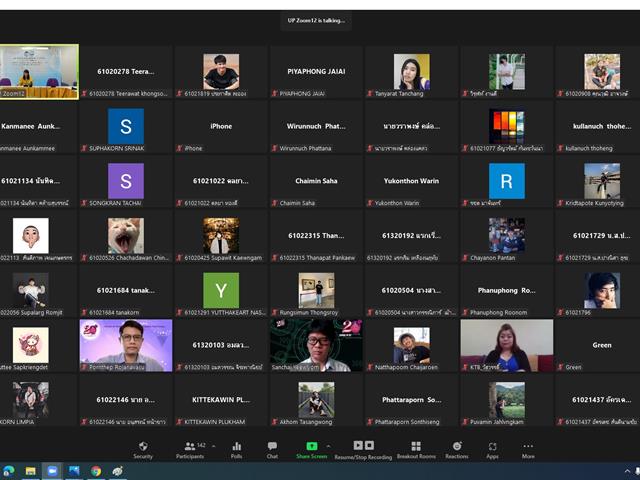Open the Polls icon
This screenshot has width=640, height=480.
(237, 446)
